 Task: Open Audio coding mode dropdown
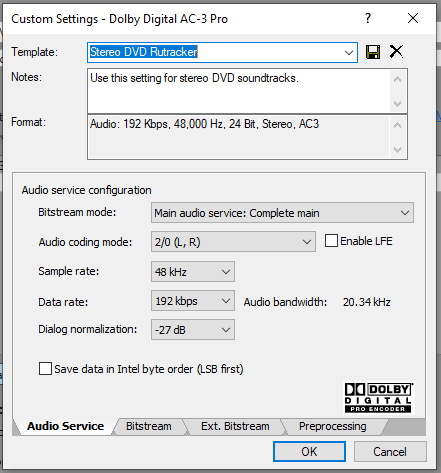pyautogui.click(x=233, y=242)
